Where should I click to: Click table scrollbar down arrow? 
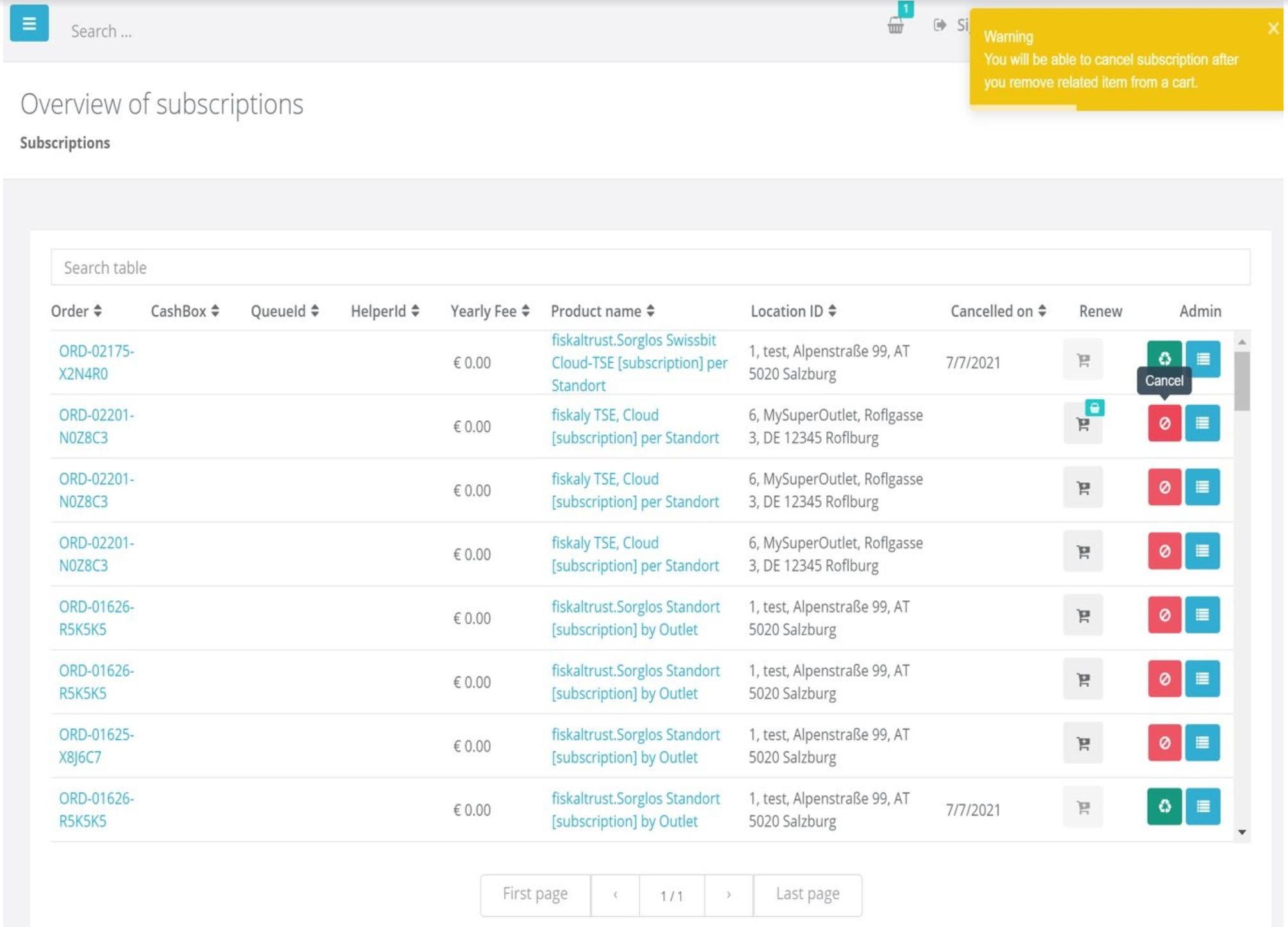pyautogui.click(x=1242, y=832)
